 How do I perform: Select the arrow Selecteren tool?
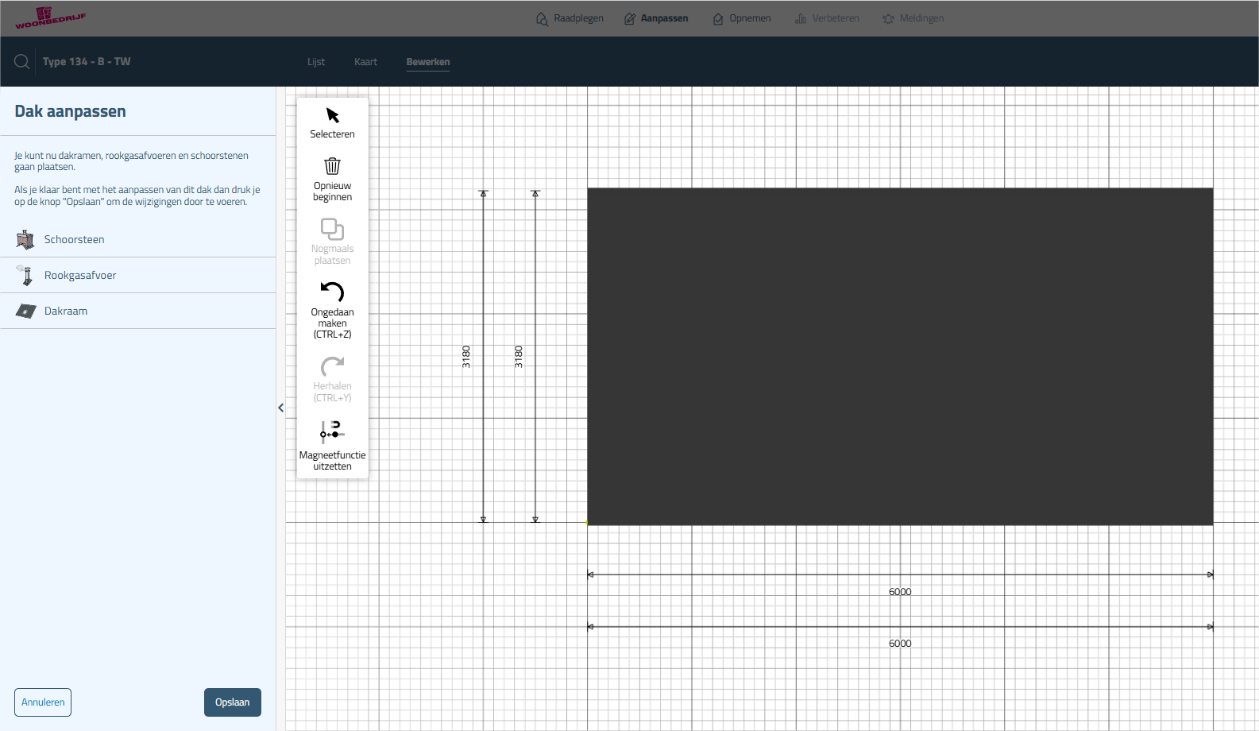tap(332, 115)
